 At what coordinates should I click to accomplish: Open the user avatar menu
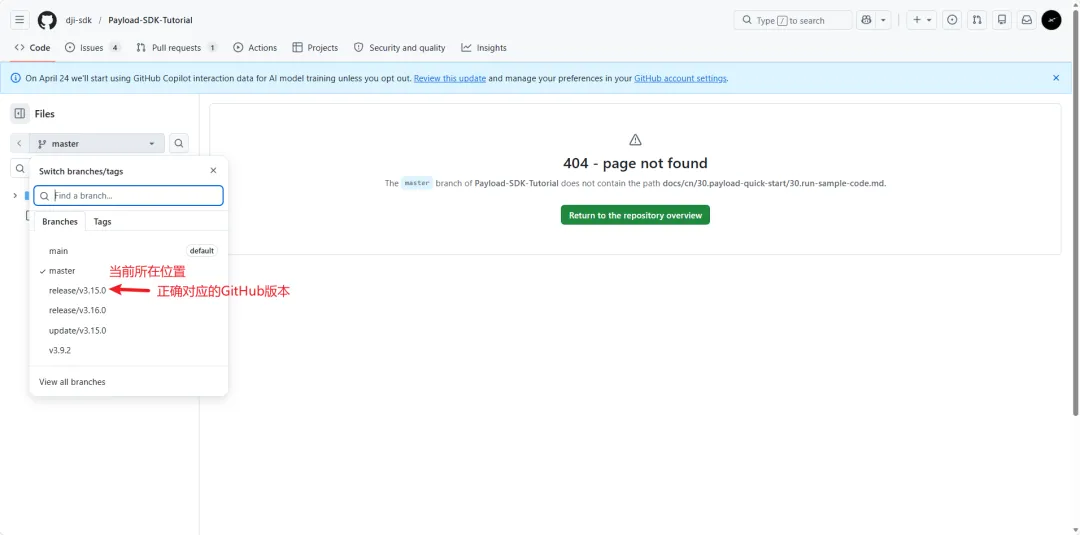[1051, 20]
